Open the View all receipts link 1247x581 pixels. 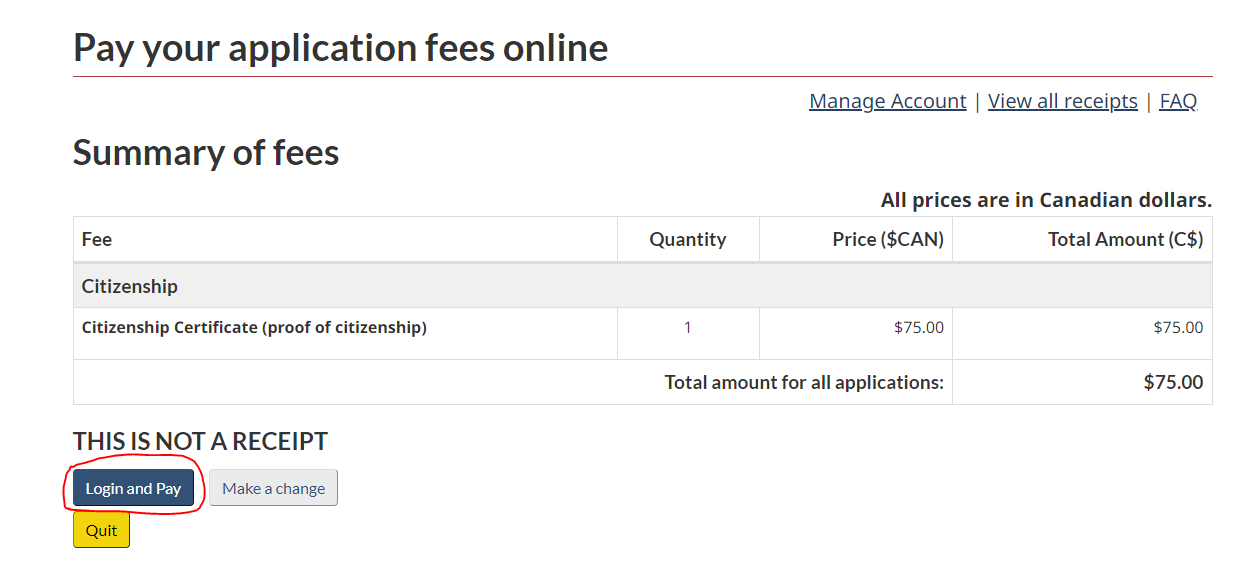coord(1062,101)
